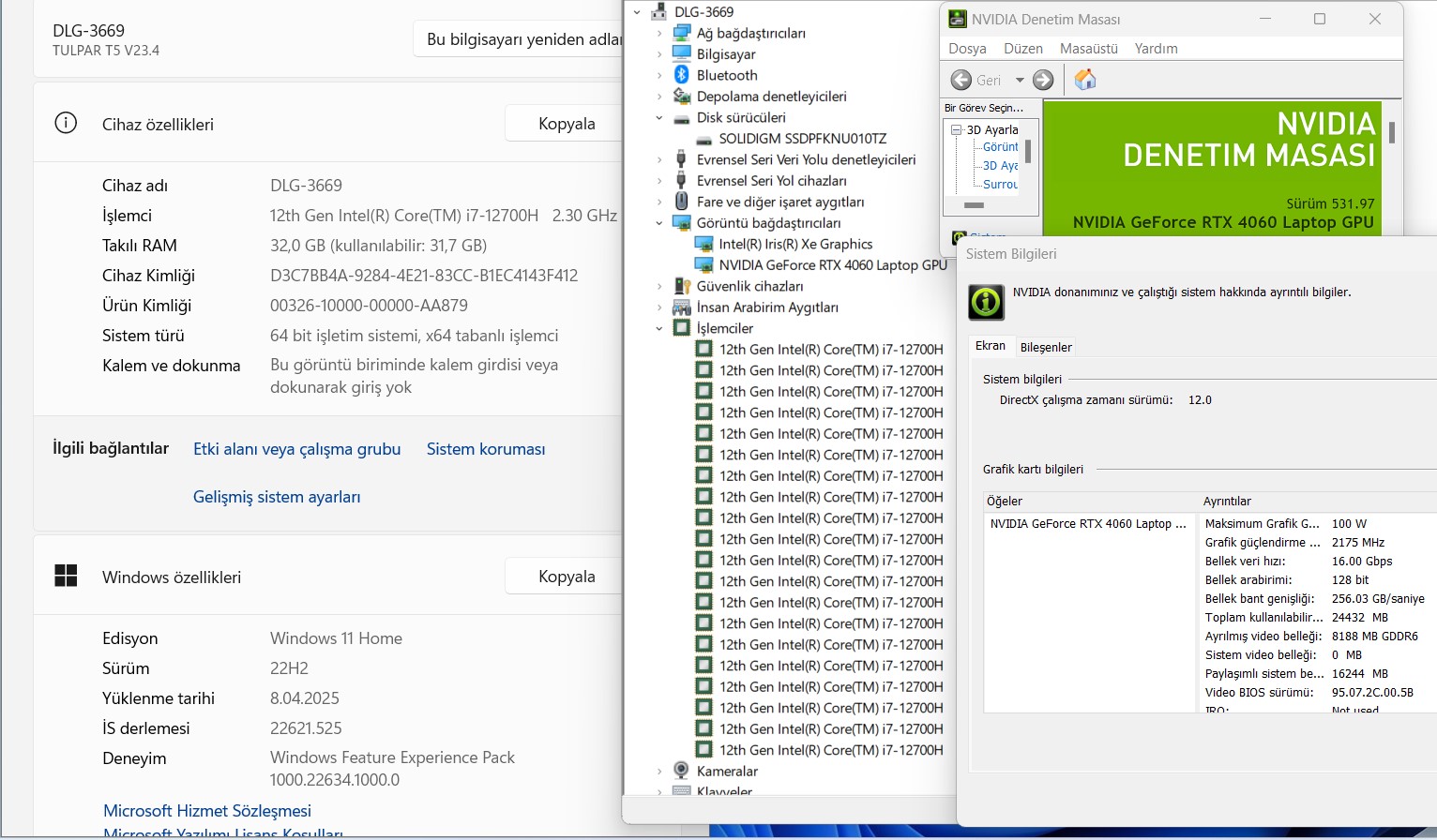Collapse the DLG-3669 root node
This screenshot has width=1437, height=840.
coord(638,12)
